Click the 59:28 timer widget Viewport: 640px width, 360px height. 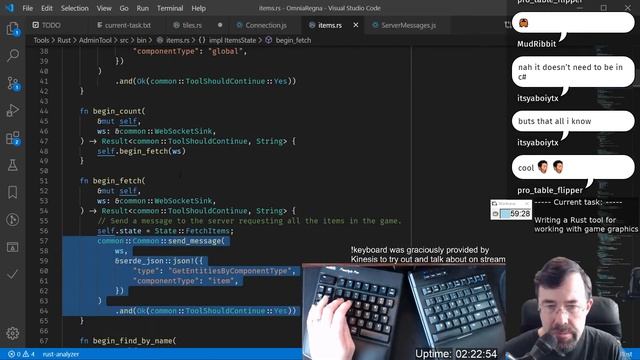click(511, 210)
